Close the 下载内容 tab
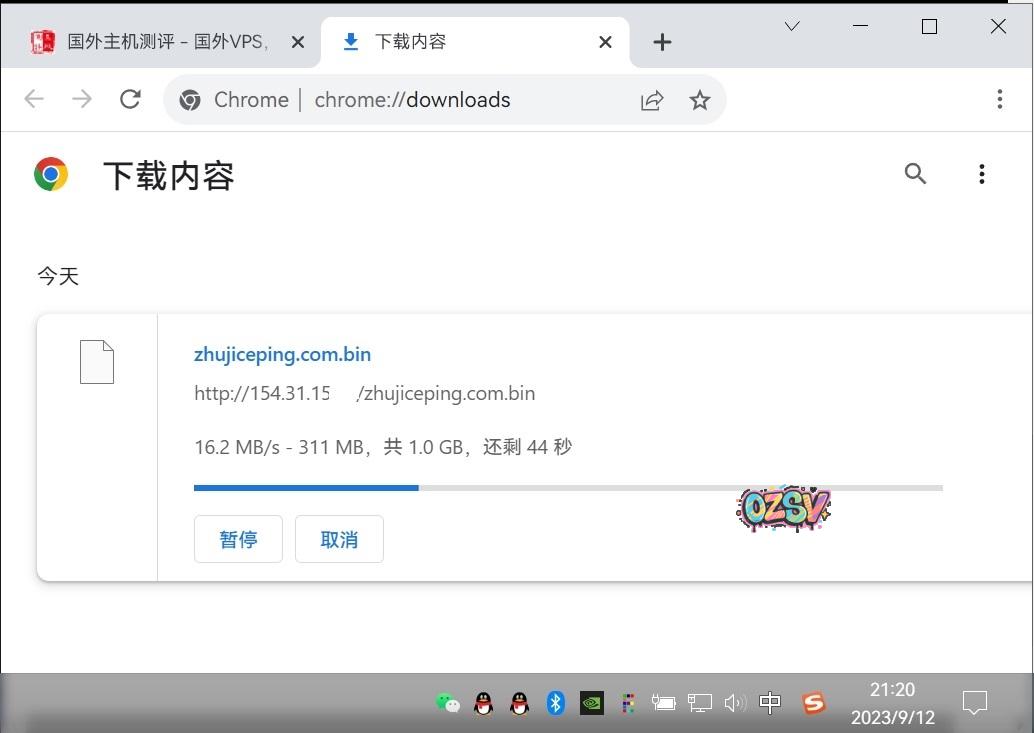The height and width of the screenshot is (733, 1034). click(605, 42)
